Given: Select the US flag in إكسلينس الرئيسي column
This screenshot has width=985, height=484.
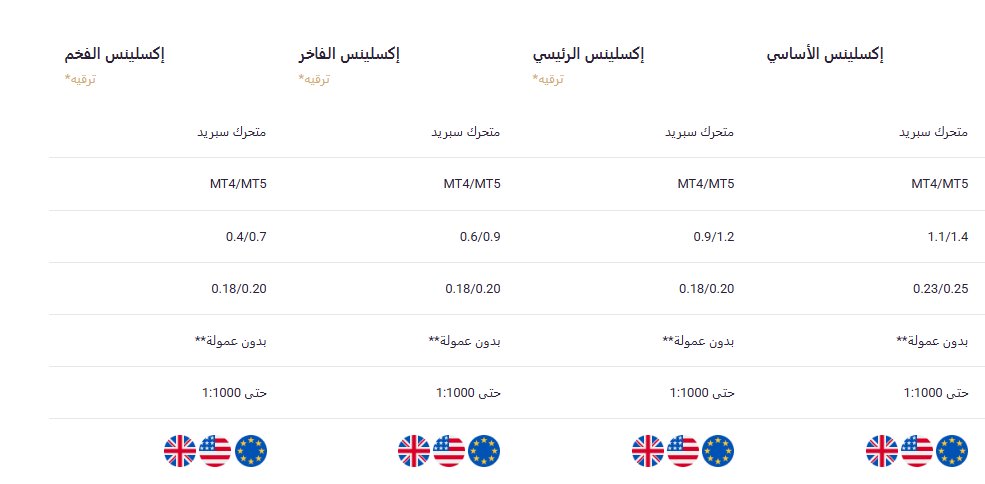Looking at the screenshot, I should [x=683, y=451].
